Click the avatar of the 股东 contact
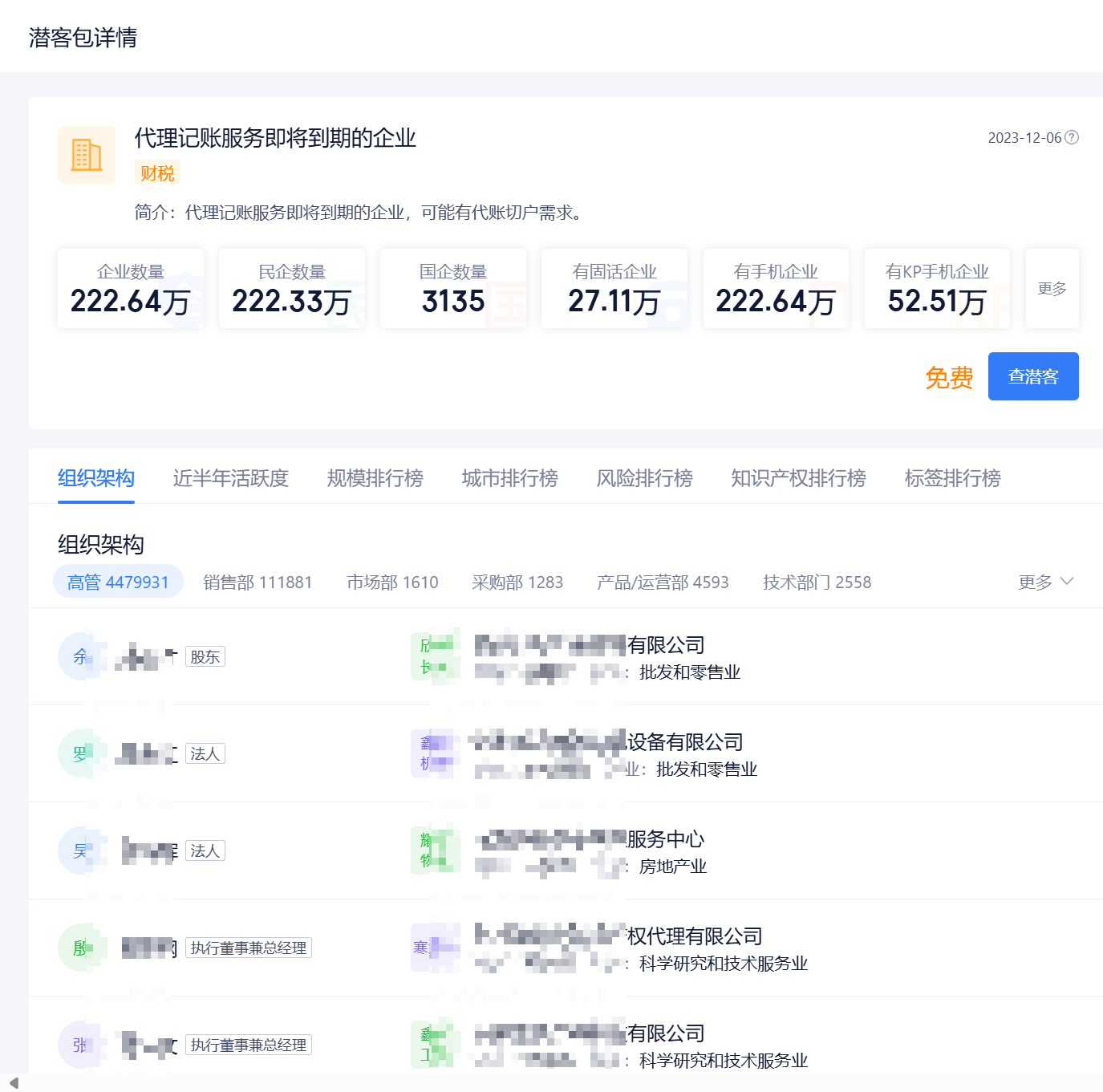1103x1092 pixels. pos(79,656)
